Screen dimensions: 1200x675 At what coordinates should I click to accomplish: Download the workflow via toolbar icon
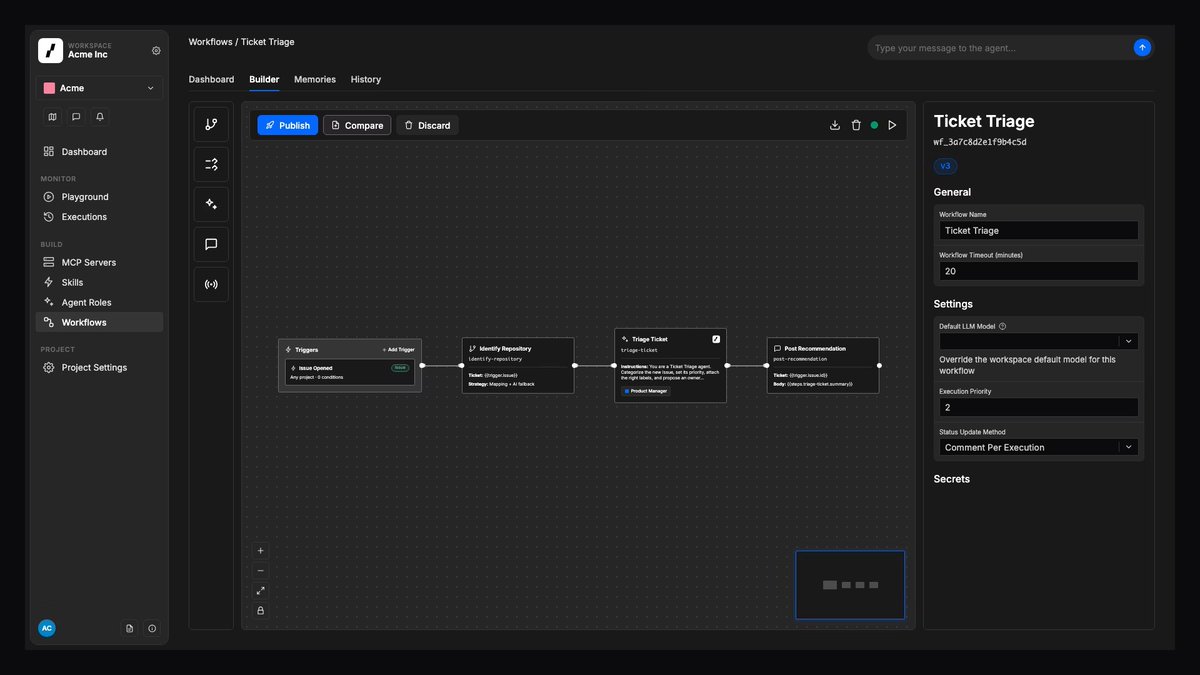[835, 125]
